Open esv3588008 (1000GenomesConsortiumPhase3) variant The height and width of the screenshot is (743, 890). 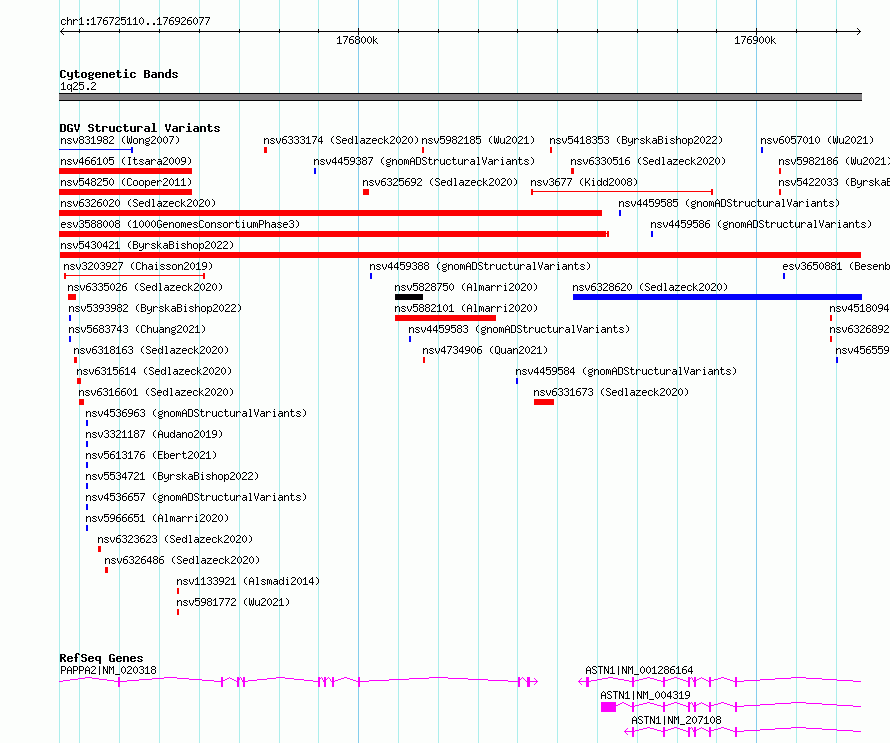coord(180,224)
